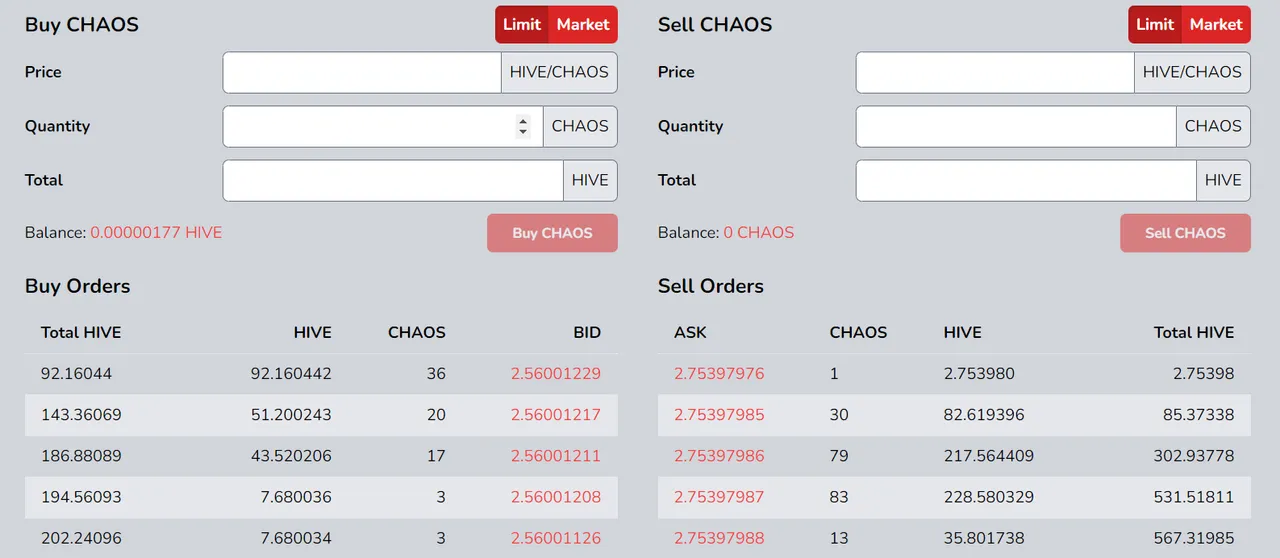Click the Buy CHAOS button
Screen dimensions: 1280x558
coord(552,233)
